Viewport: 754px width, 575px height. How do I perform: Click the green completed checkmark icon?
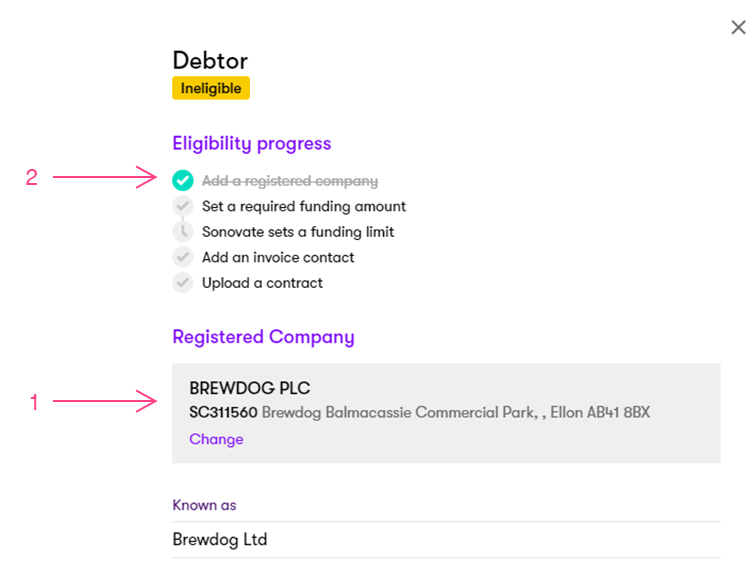pyautogui.click(x=182, y=181)
